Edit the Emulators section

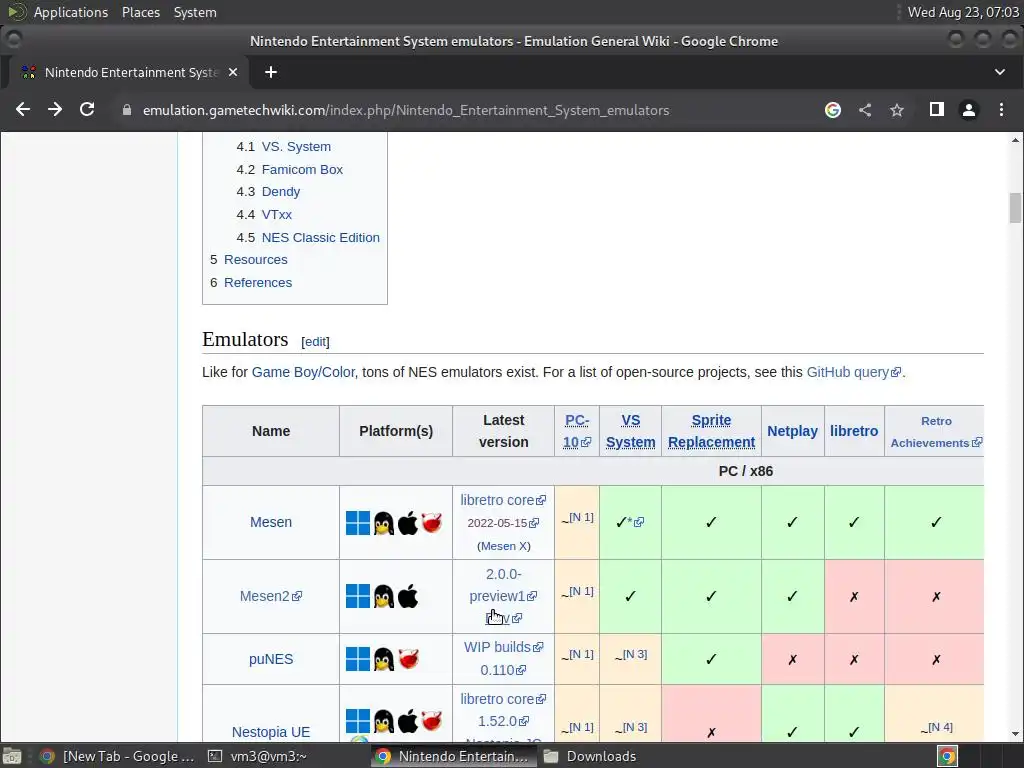[315, 342]
